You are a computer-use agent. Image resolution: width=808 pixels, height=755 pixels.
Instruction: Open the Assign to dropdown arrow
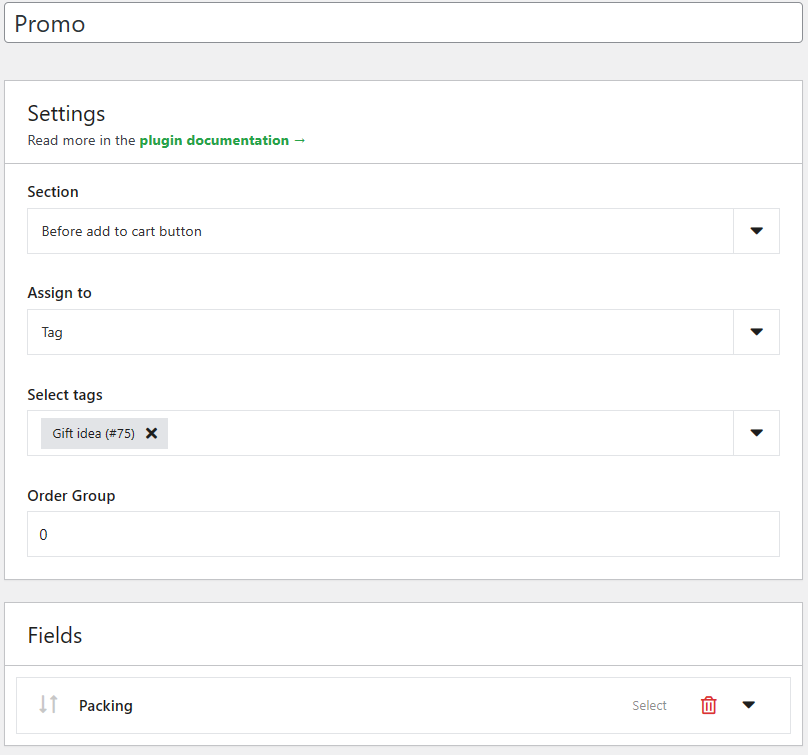click(x=756, y=332)
